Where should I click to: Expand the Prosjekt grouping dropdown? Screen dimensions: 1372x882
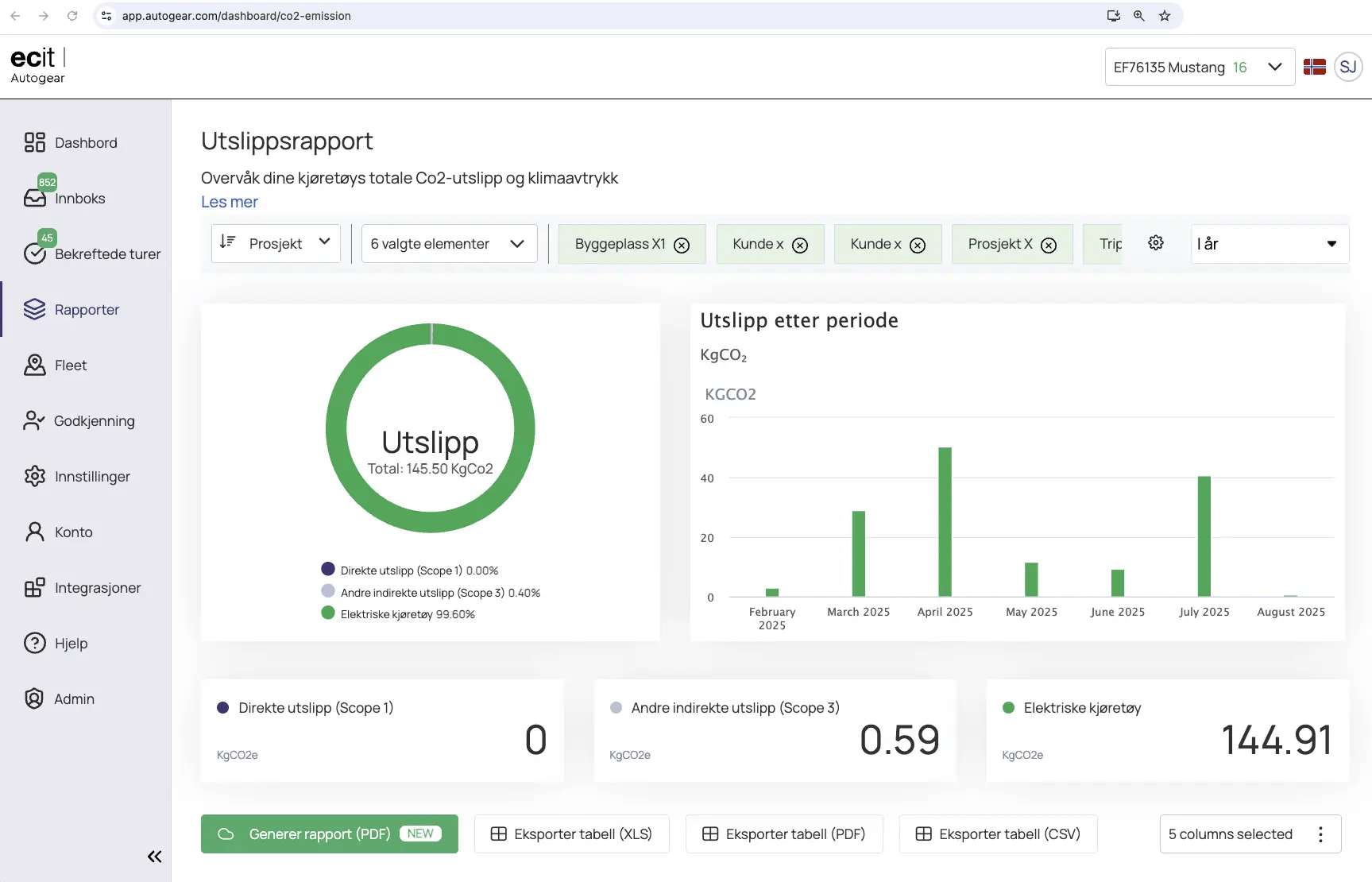click(x=276, y=243)
